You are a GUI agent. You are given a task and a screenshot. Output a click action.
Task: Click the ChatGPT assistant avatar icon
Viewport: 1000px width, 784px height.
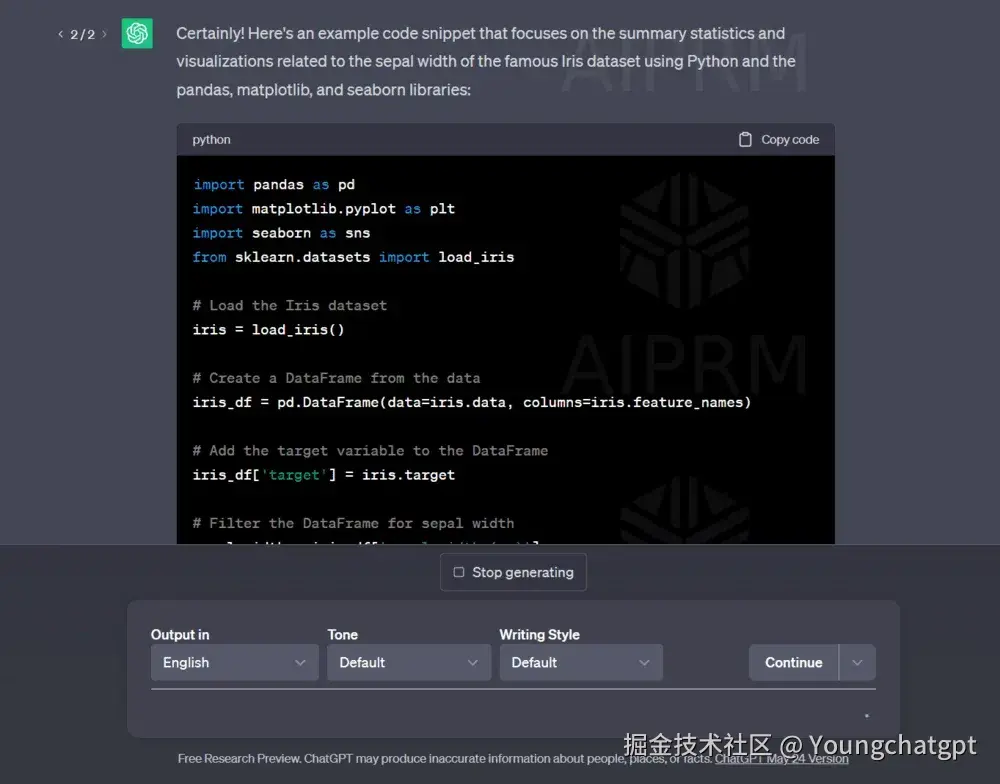[x=136, y=32]
